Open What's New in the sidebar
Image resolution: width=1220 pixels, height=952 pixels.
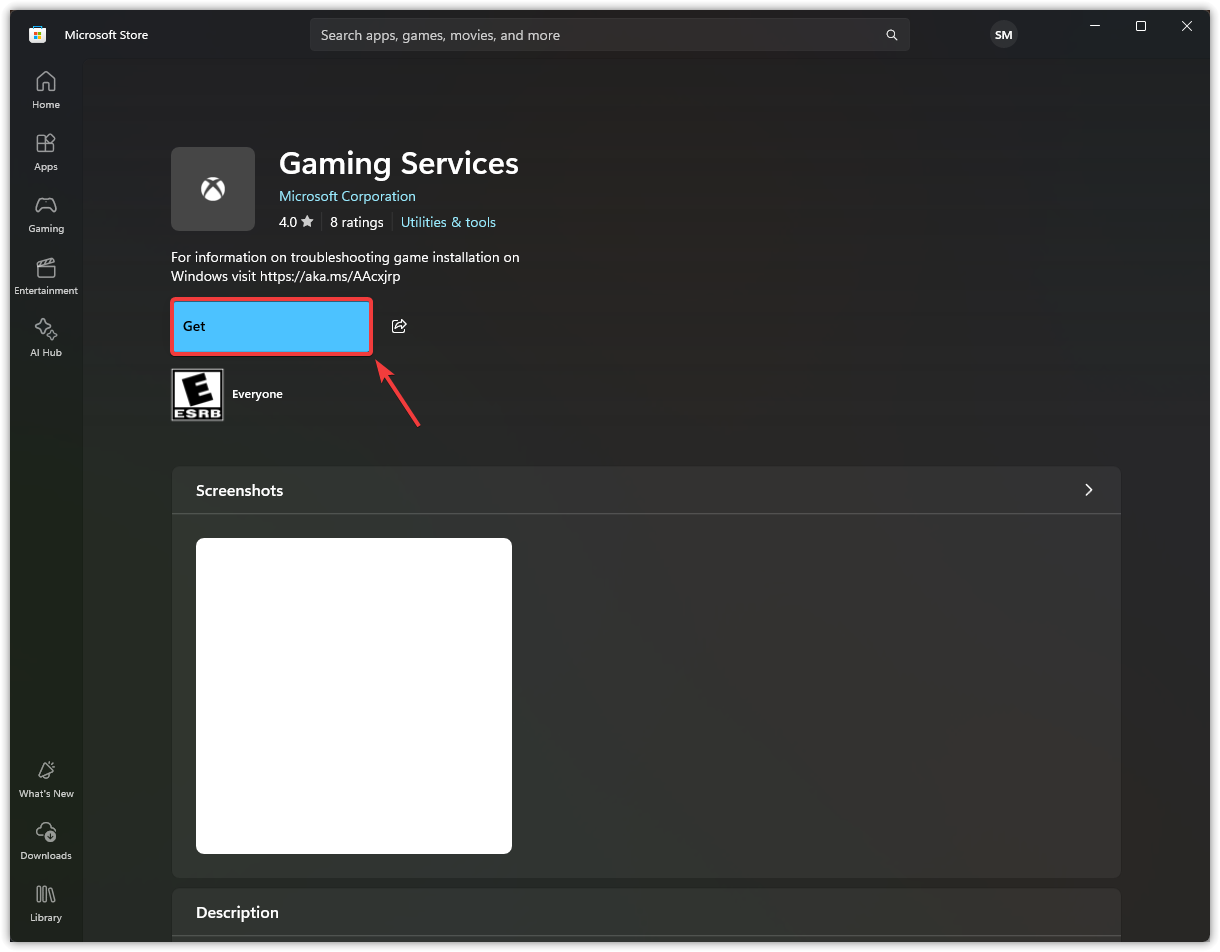[46, 779]
